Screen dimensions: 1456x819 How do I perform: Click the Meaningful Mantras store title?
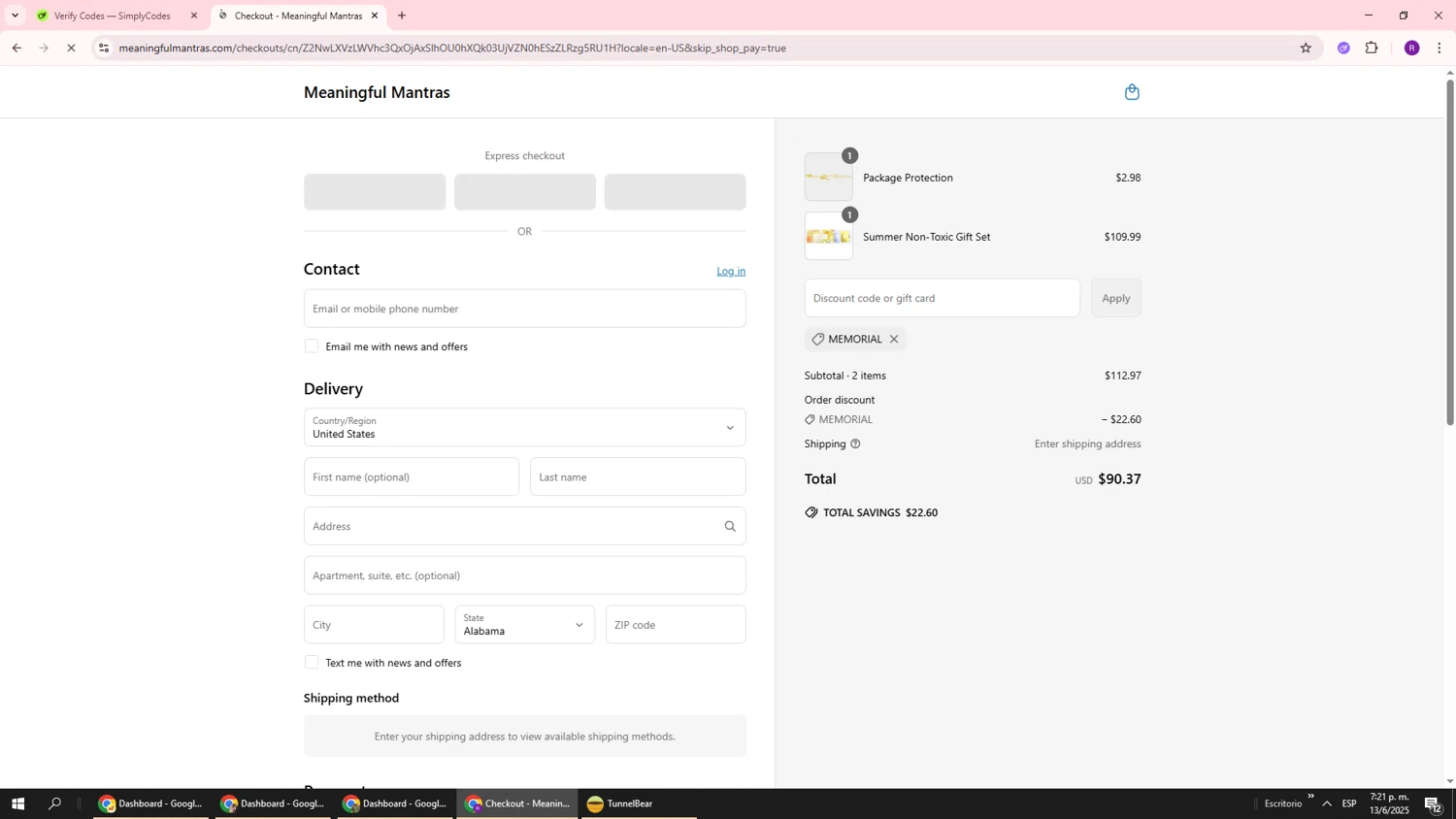[377, 93]
